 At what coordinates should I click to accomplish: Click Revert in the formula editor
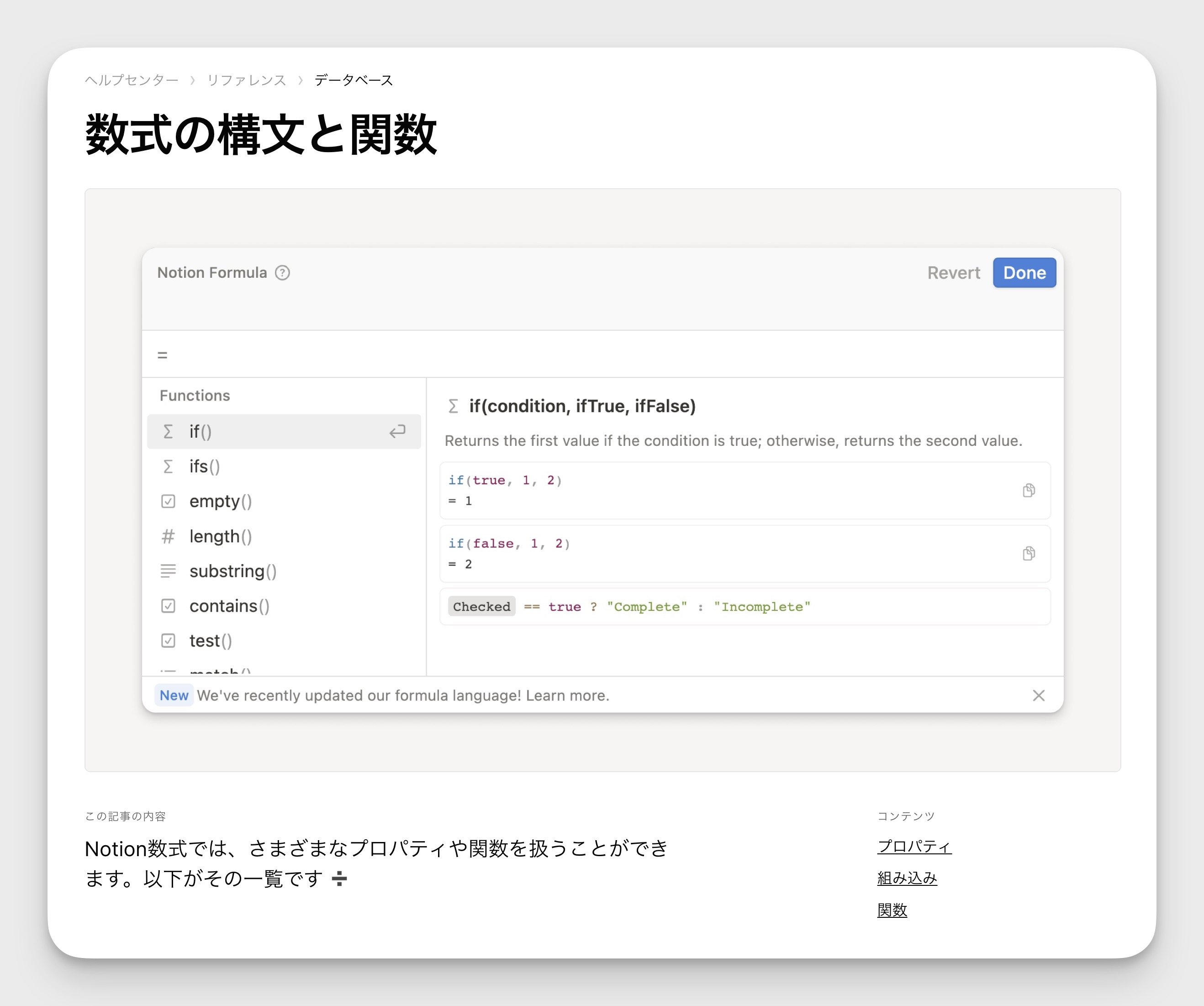[953, 272]
